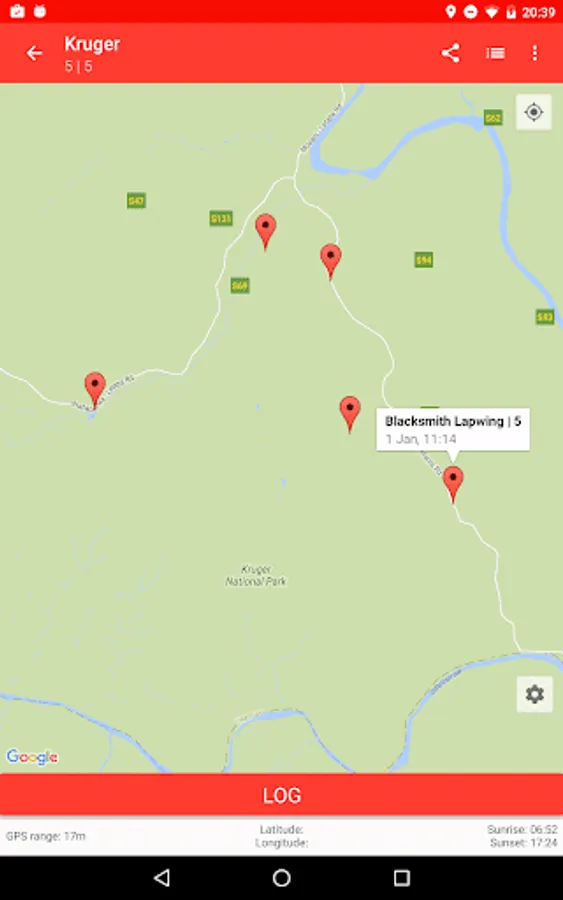563x900 pixels.
Task: Tap the back arrow next to Kruger
Action: (34, 53)
